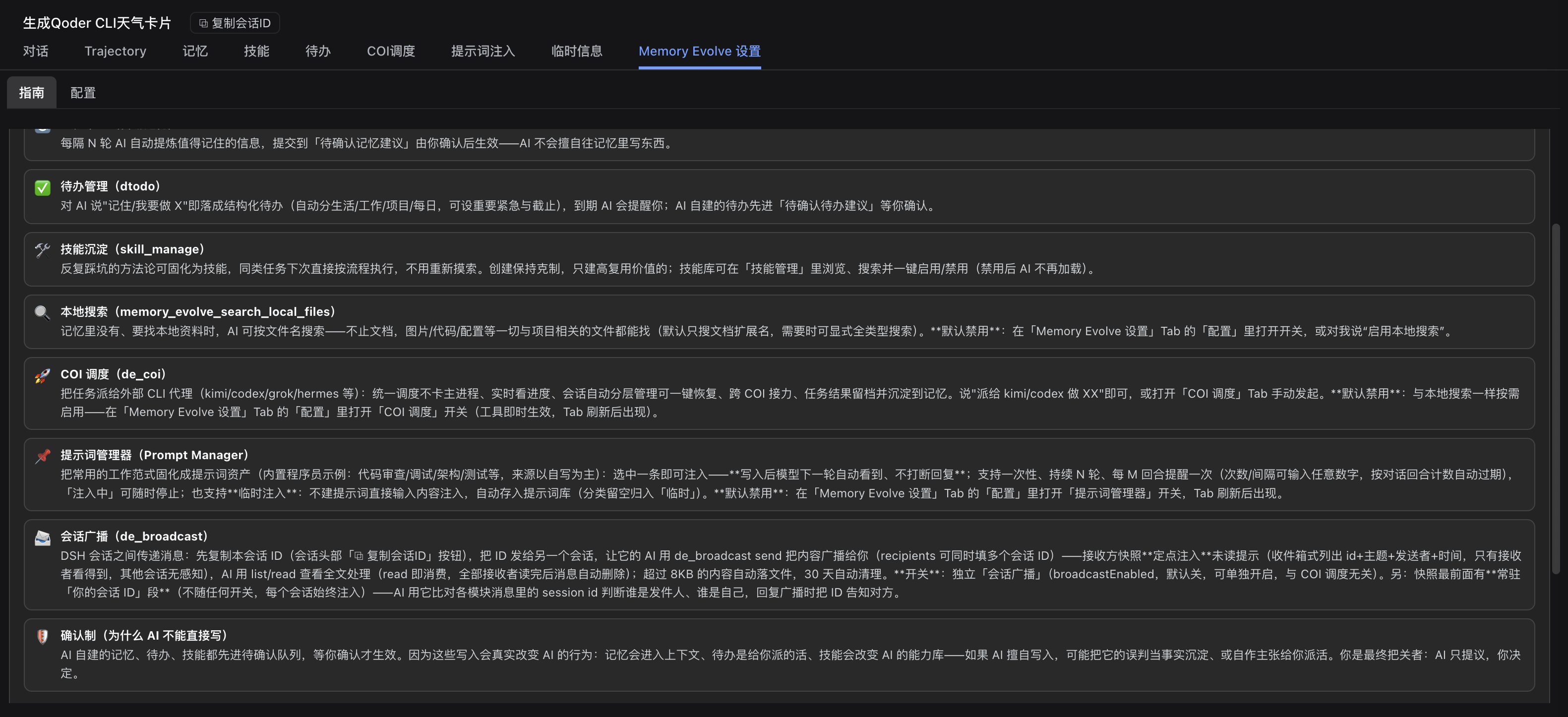Click description starting 把任务派给外部 CLI 代理

[789, 403]
